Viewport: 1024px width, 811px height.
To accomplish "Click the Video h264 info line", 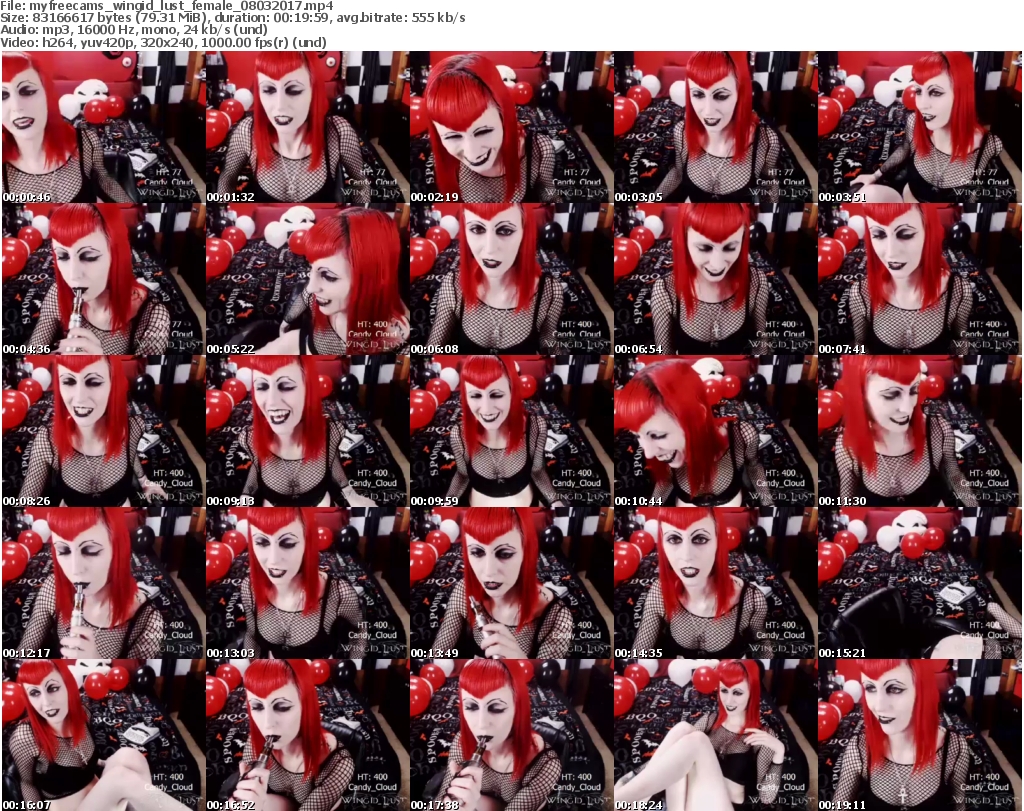I will click(163, 42).
